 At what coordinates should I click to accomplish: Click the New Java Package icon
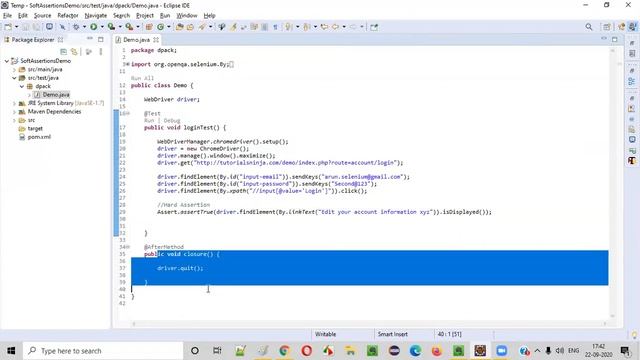pos(149,27)
